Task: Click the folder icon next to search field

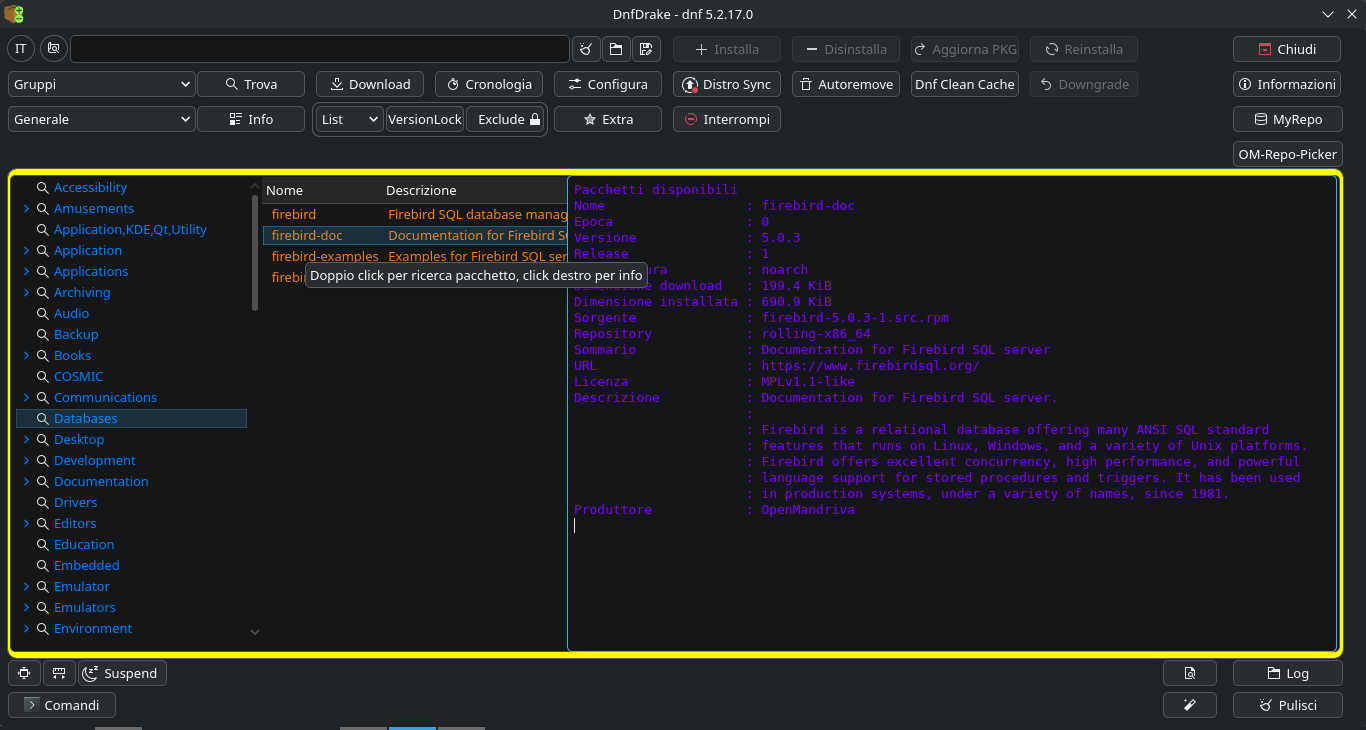Action: click(x=615, y=49)
